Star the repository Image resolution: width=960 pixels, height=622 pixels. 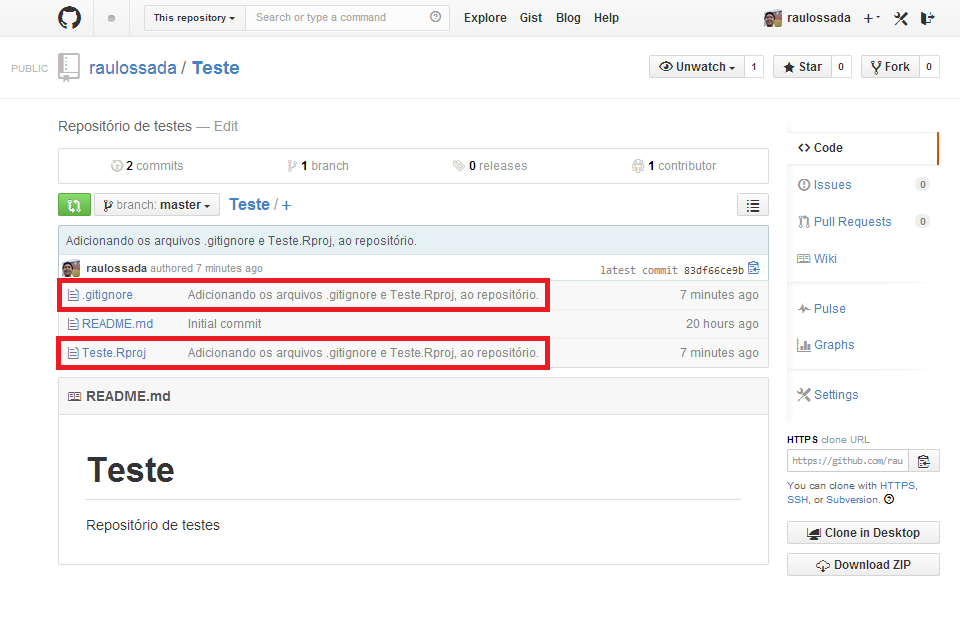pos(802,67)
